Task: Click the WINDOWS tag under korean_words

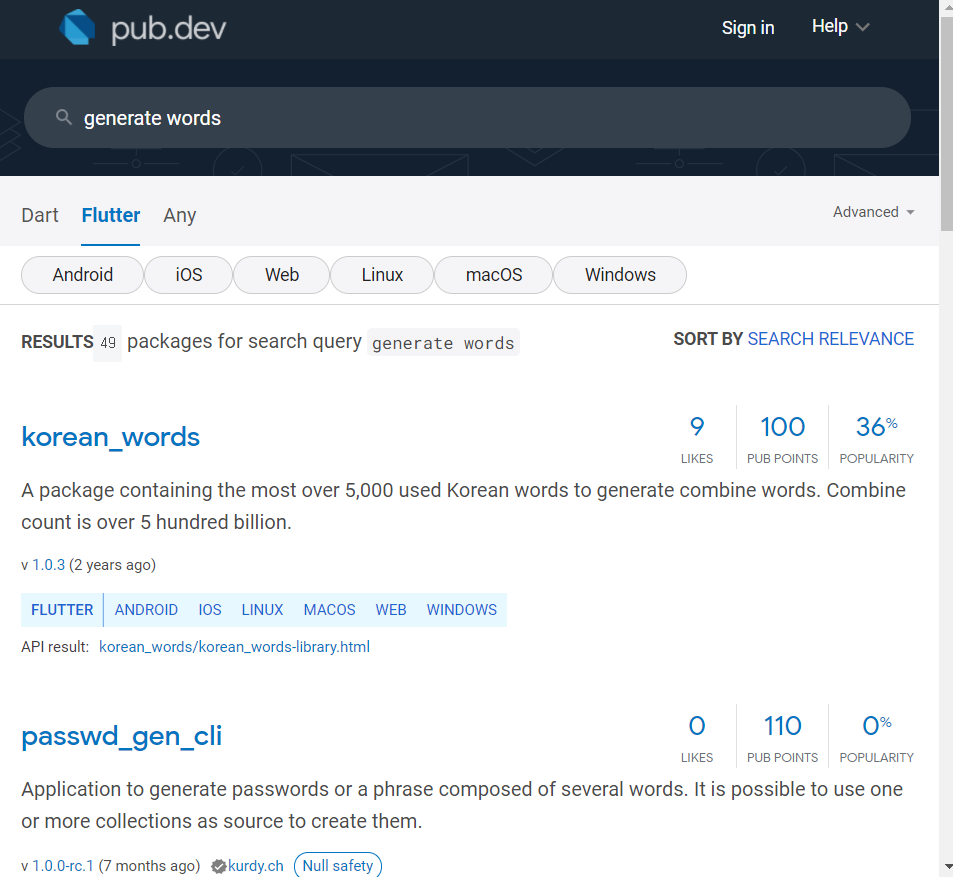Action: coord(462,610)
